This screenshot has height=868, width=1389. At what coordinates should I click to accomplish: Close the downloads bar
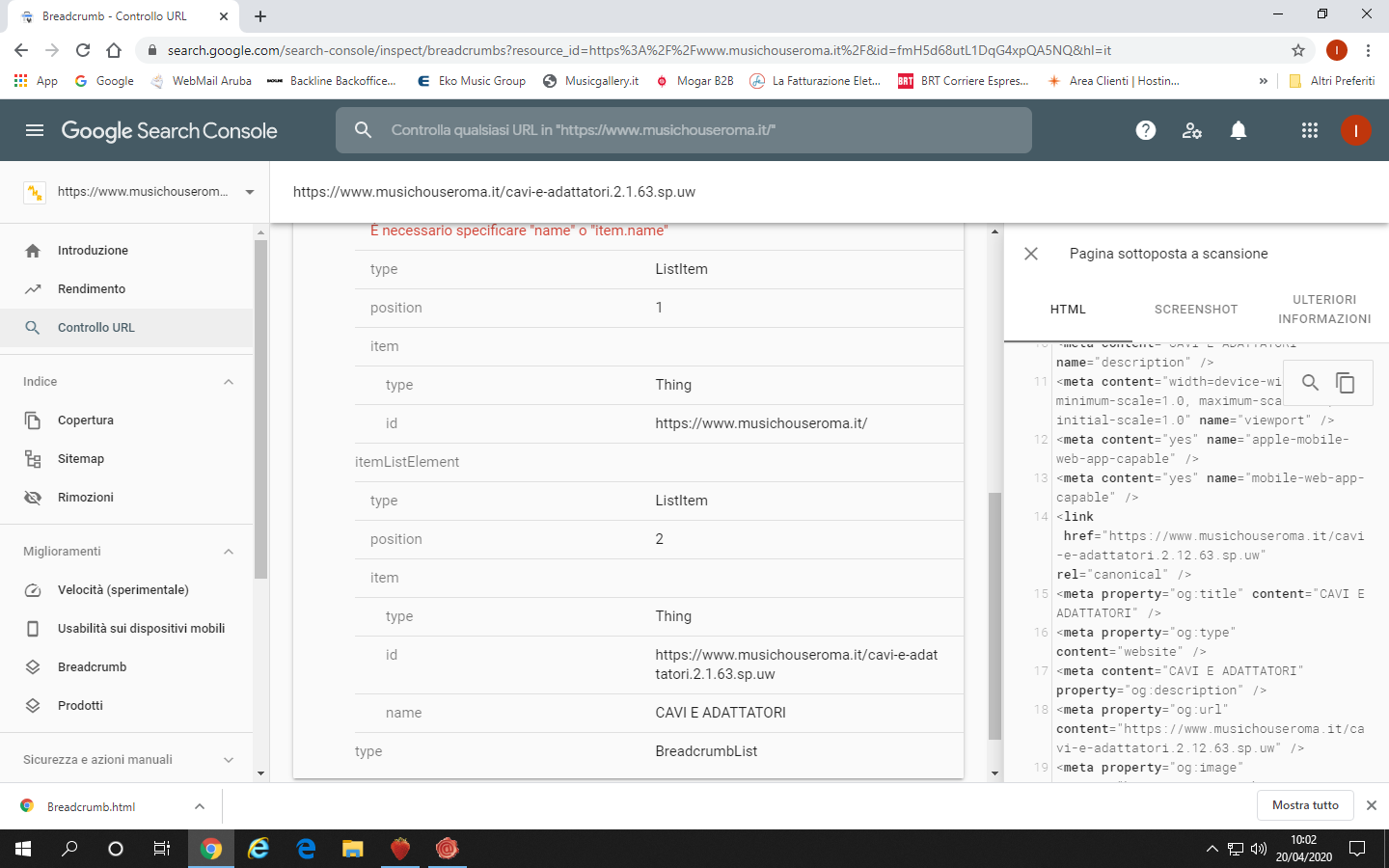(x=1371, y=805)
